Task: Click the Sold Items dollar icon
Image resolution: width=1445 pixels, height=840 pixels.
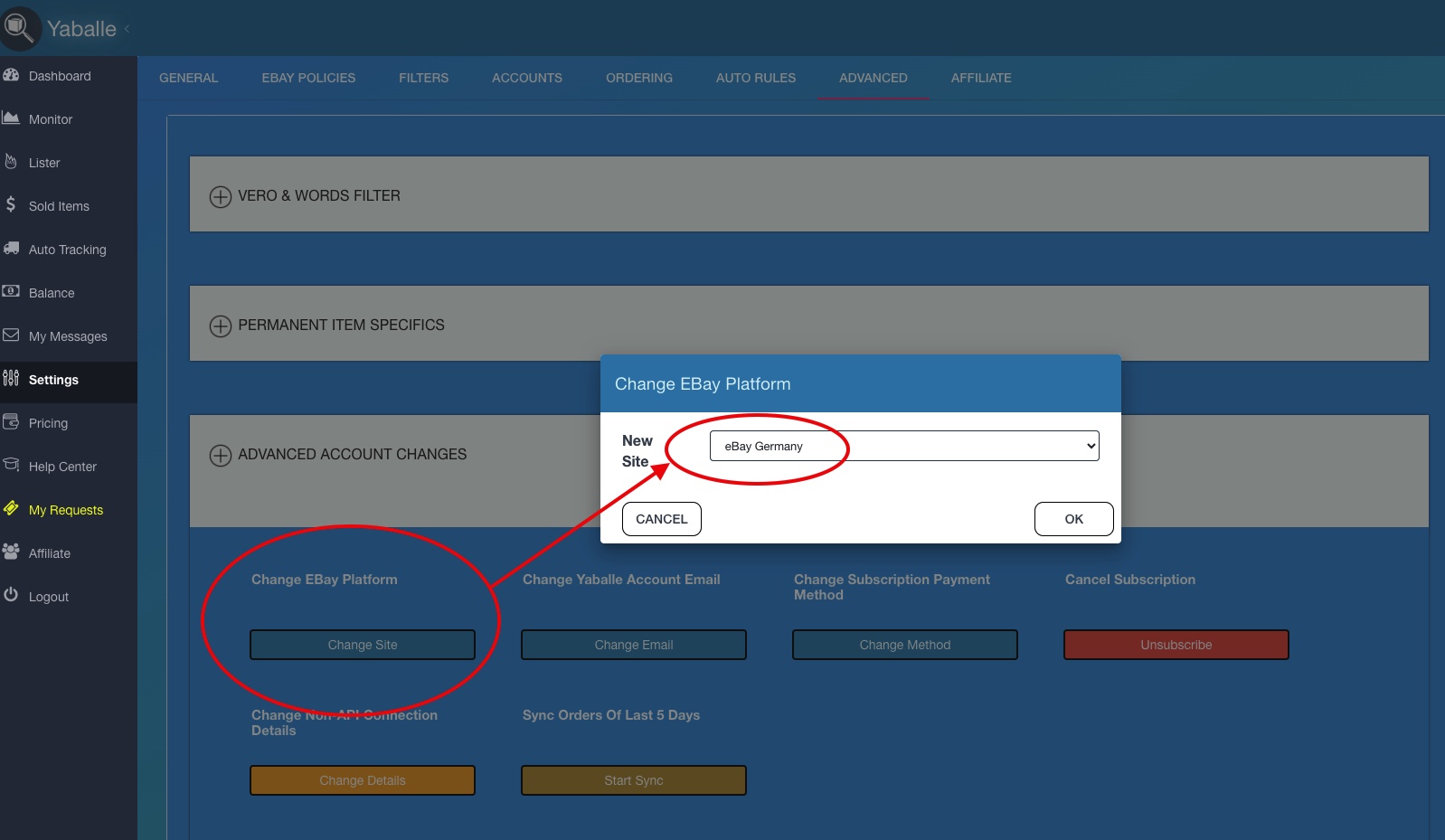Action: click(11, 204)
